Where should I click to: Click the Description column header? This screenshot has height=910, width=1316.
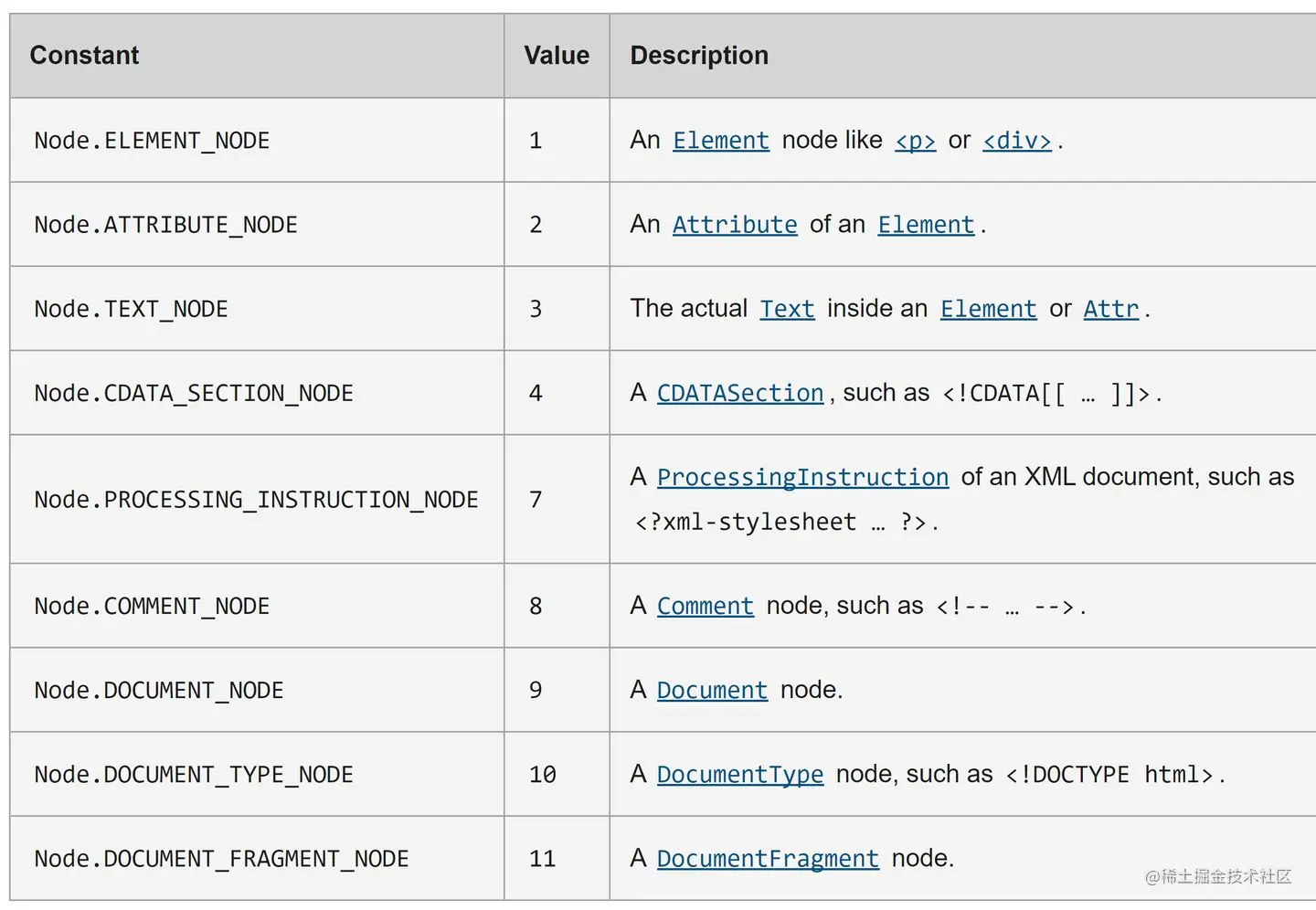pos(699,56)
